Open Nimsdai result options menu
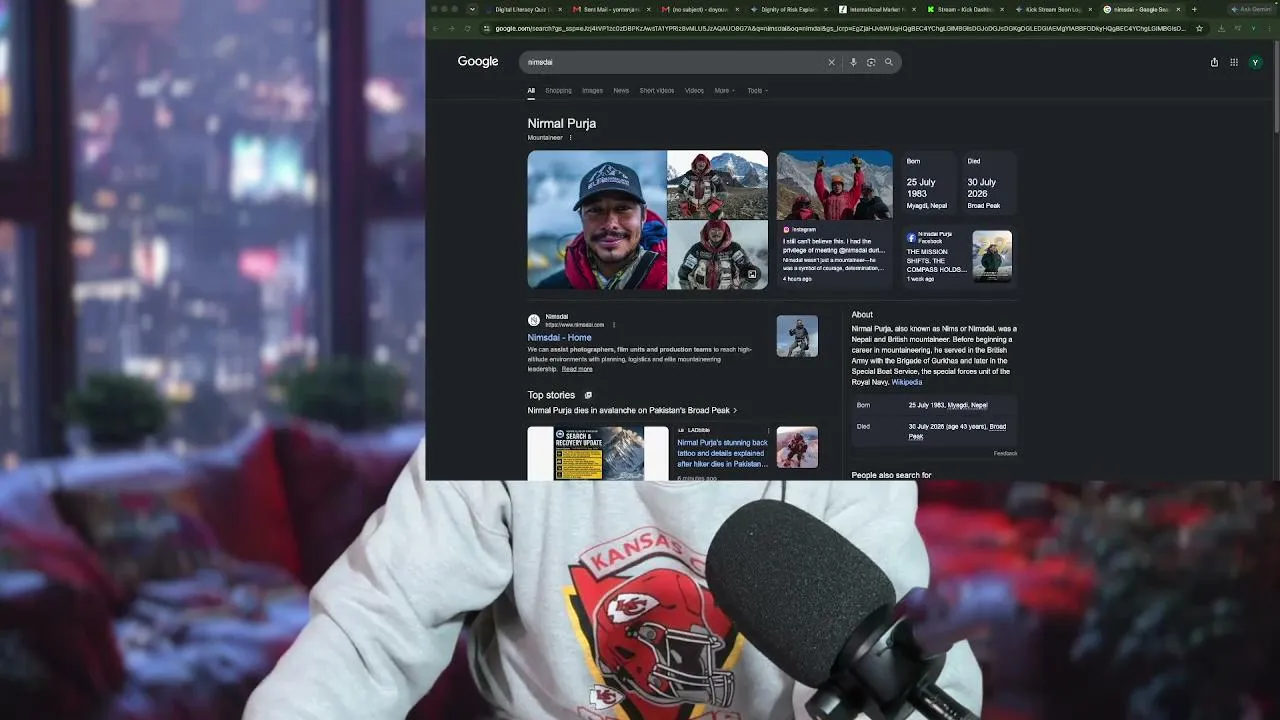The height and width of the screenshot is (720, 1280). pos(614,324)
